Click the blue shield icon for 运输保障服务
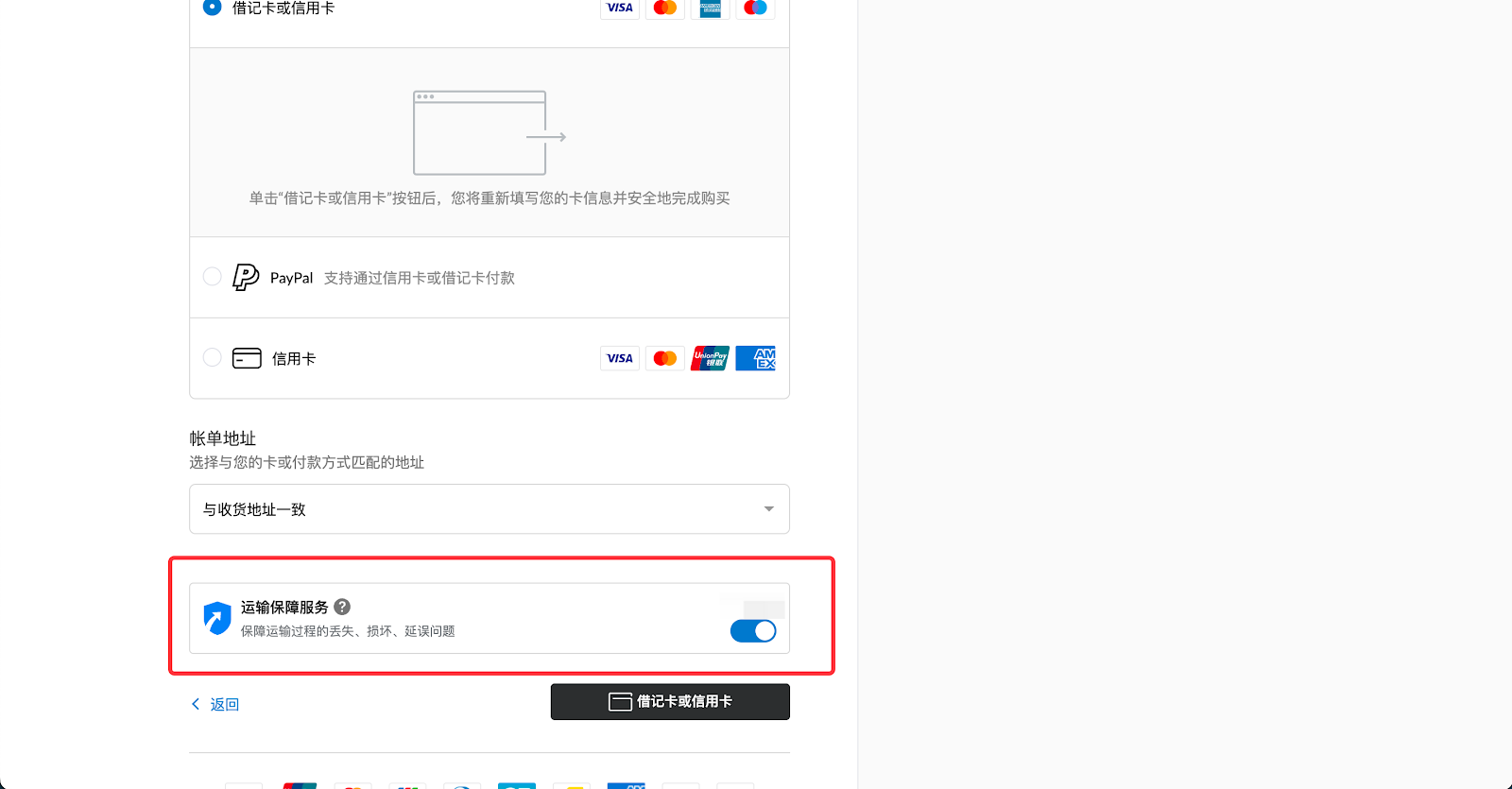 click(x=217, y=618)
